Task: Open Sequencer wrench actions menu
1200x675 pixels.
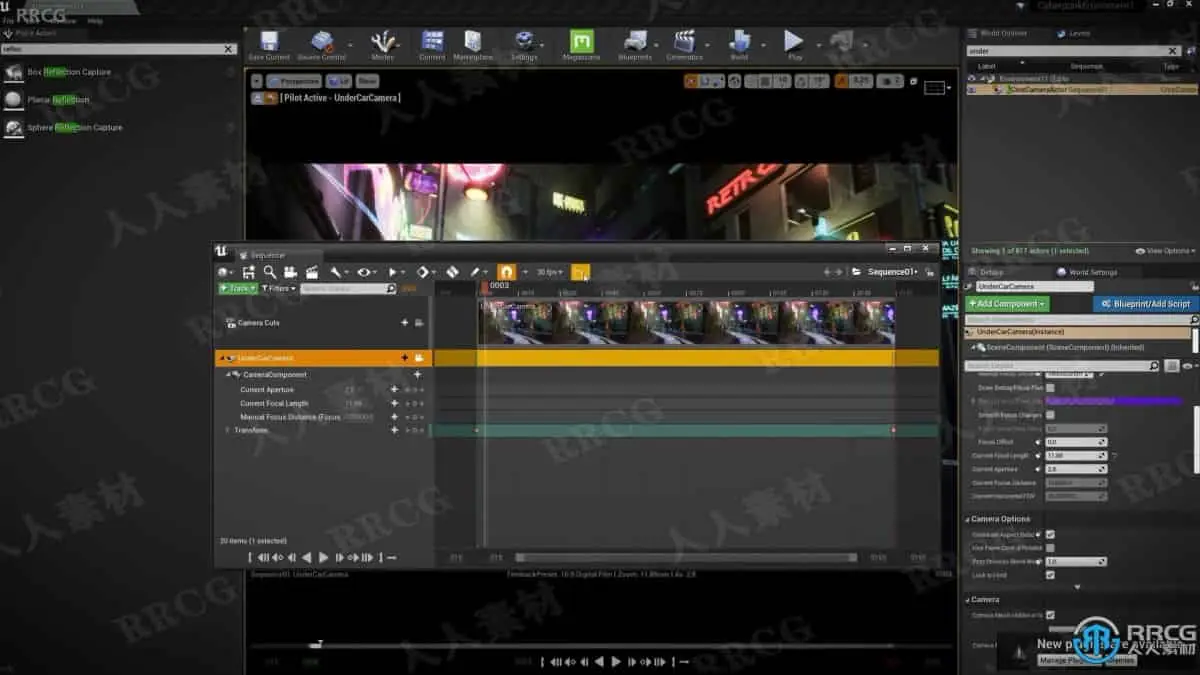Action: click(337, 272)
